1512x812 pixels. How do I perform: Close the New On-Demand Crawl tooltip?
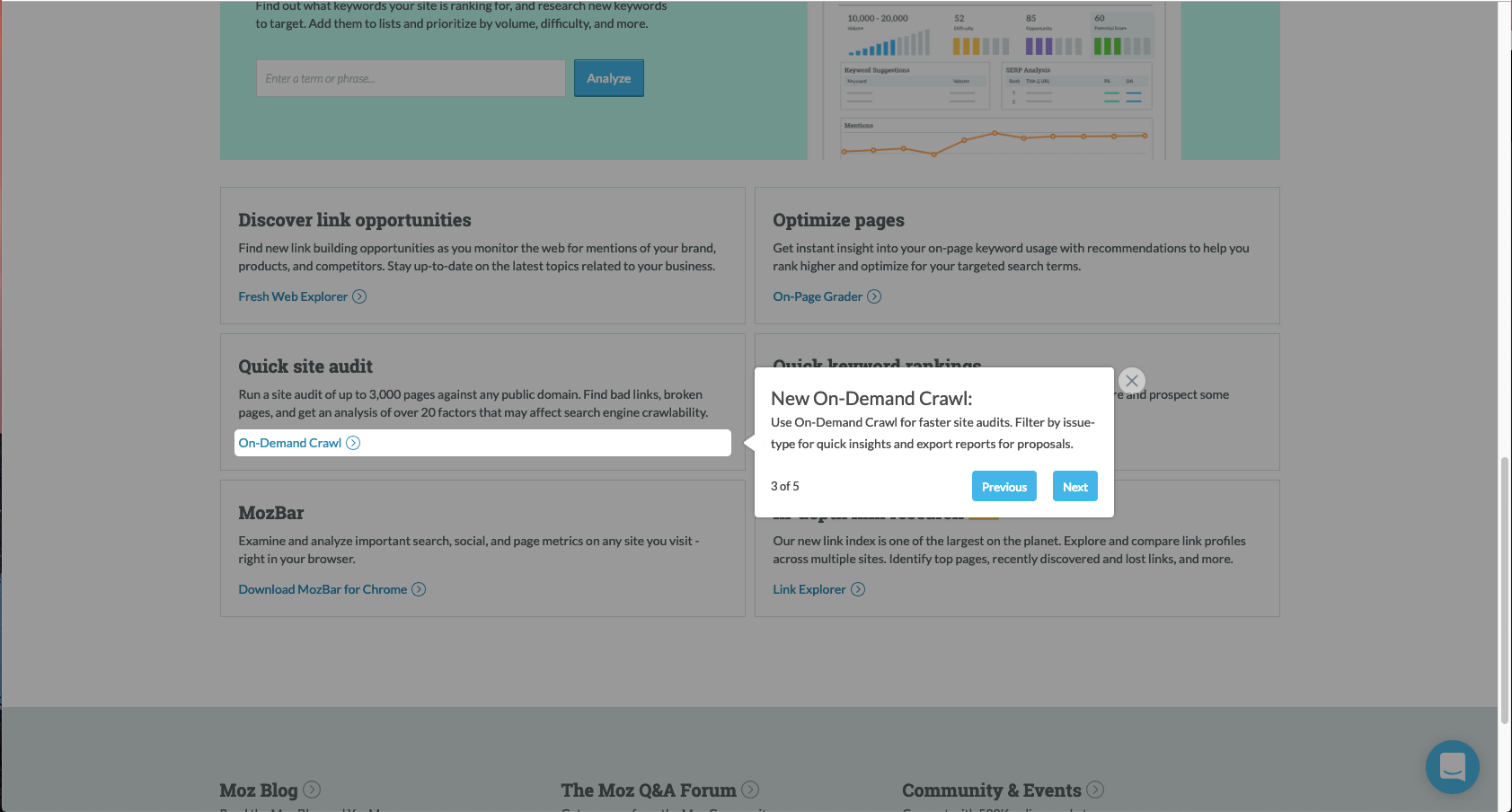[1132, 381]
